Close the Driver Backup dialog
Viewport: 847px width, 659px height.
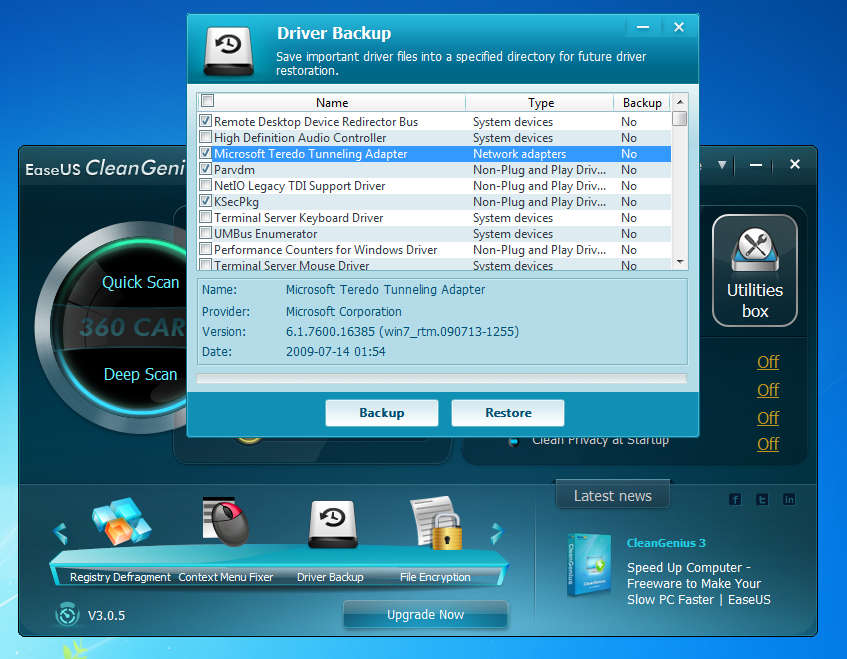click(x=679, y=27)
